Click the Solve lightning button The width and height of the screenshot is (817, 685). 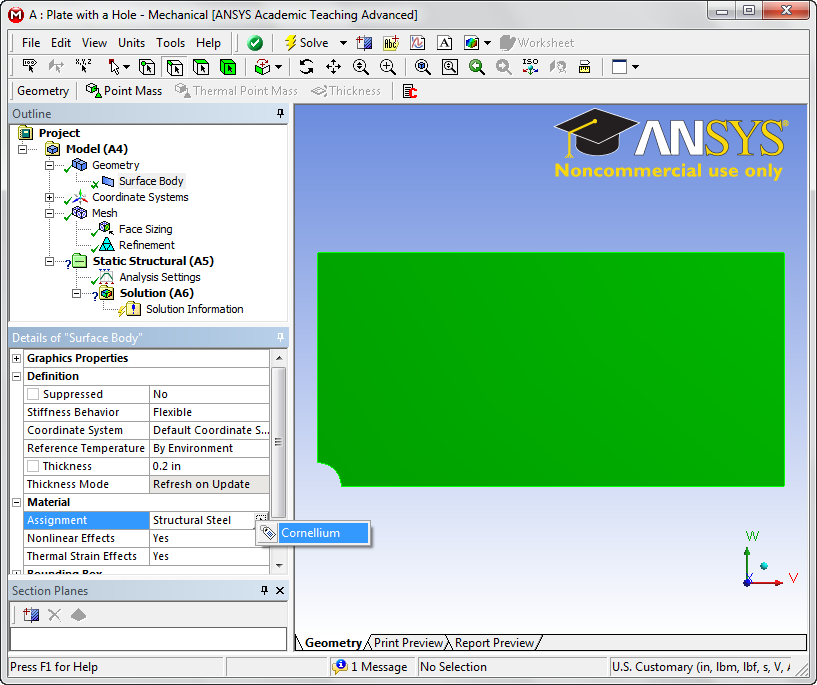[307, 43]
